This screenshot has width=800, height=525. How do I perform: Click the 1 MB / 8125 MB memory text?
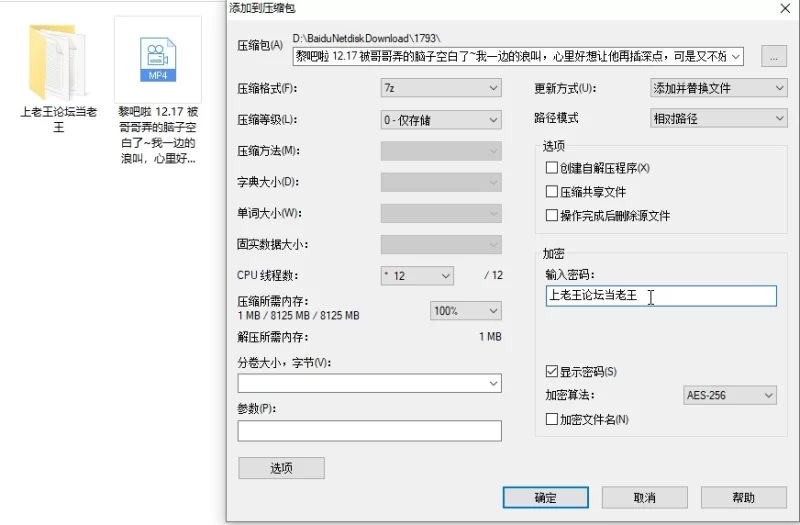click(298, 315)
